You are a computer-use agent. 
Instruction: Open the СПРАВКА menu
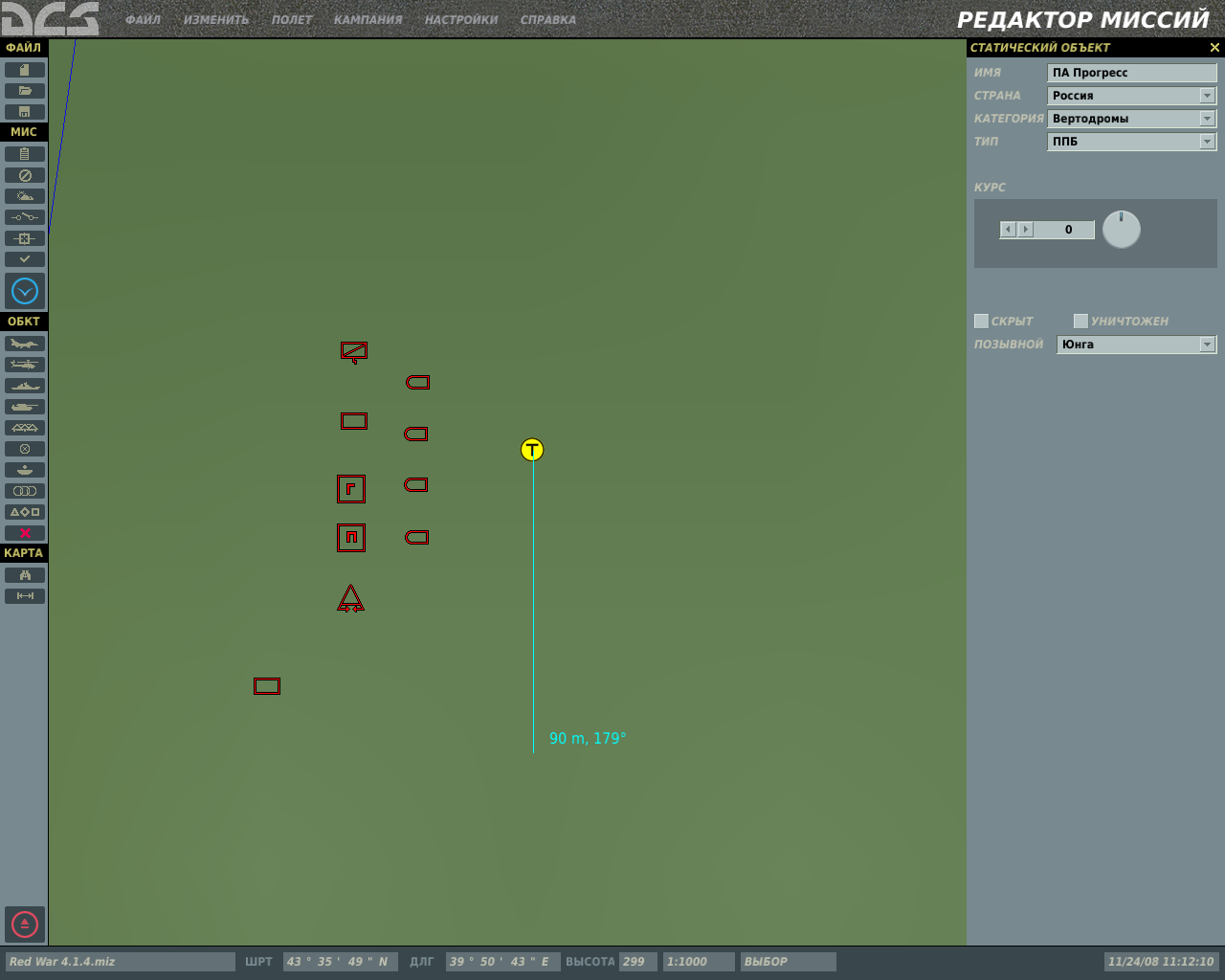point(548,20)
